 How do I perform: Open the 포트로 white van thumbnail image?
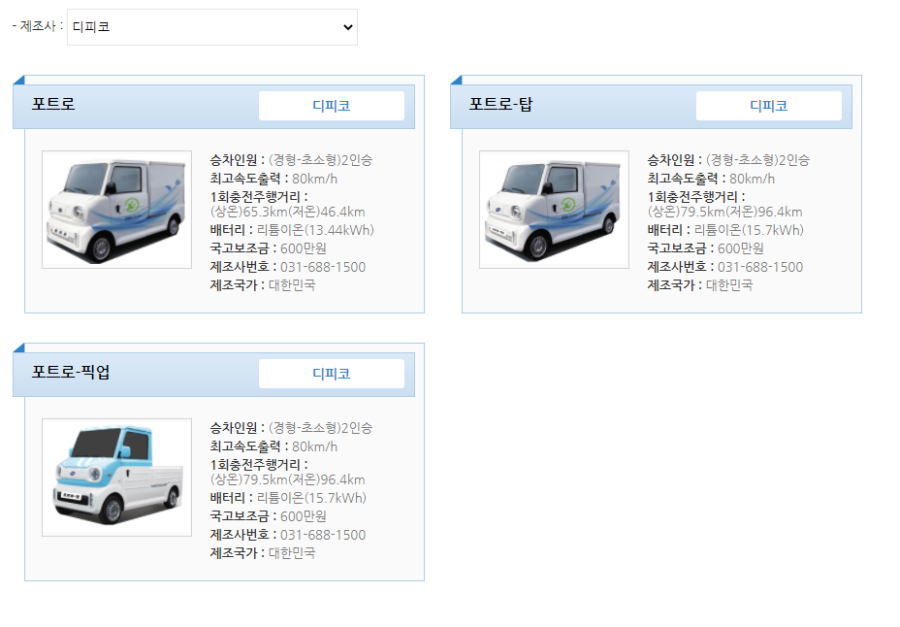(x=117, y=210)
